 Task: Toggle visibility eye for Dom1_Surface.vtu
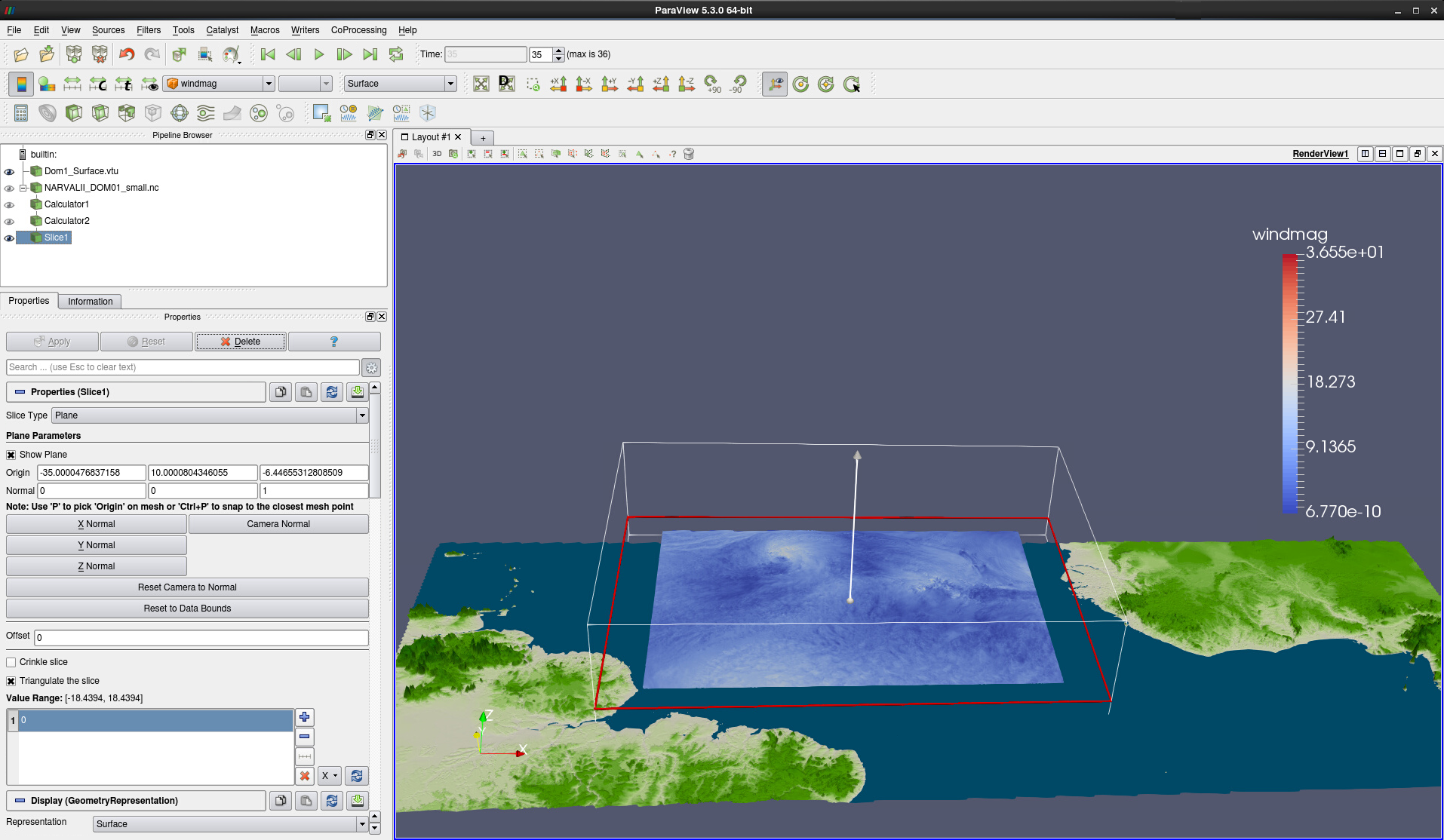[x=9, y=172]
